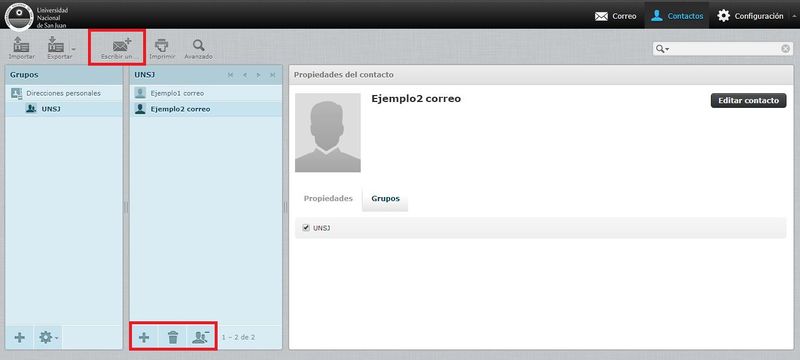Add a new group with plus icon
Viewport: 800px width, 360px height.
19,338
